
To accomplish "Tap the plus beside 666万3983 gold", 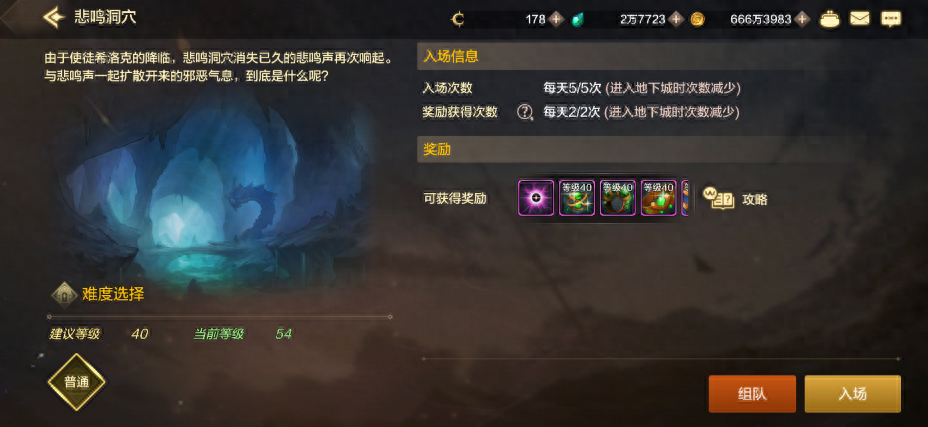I will tap(802, 20).
